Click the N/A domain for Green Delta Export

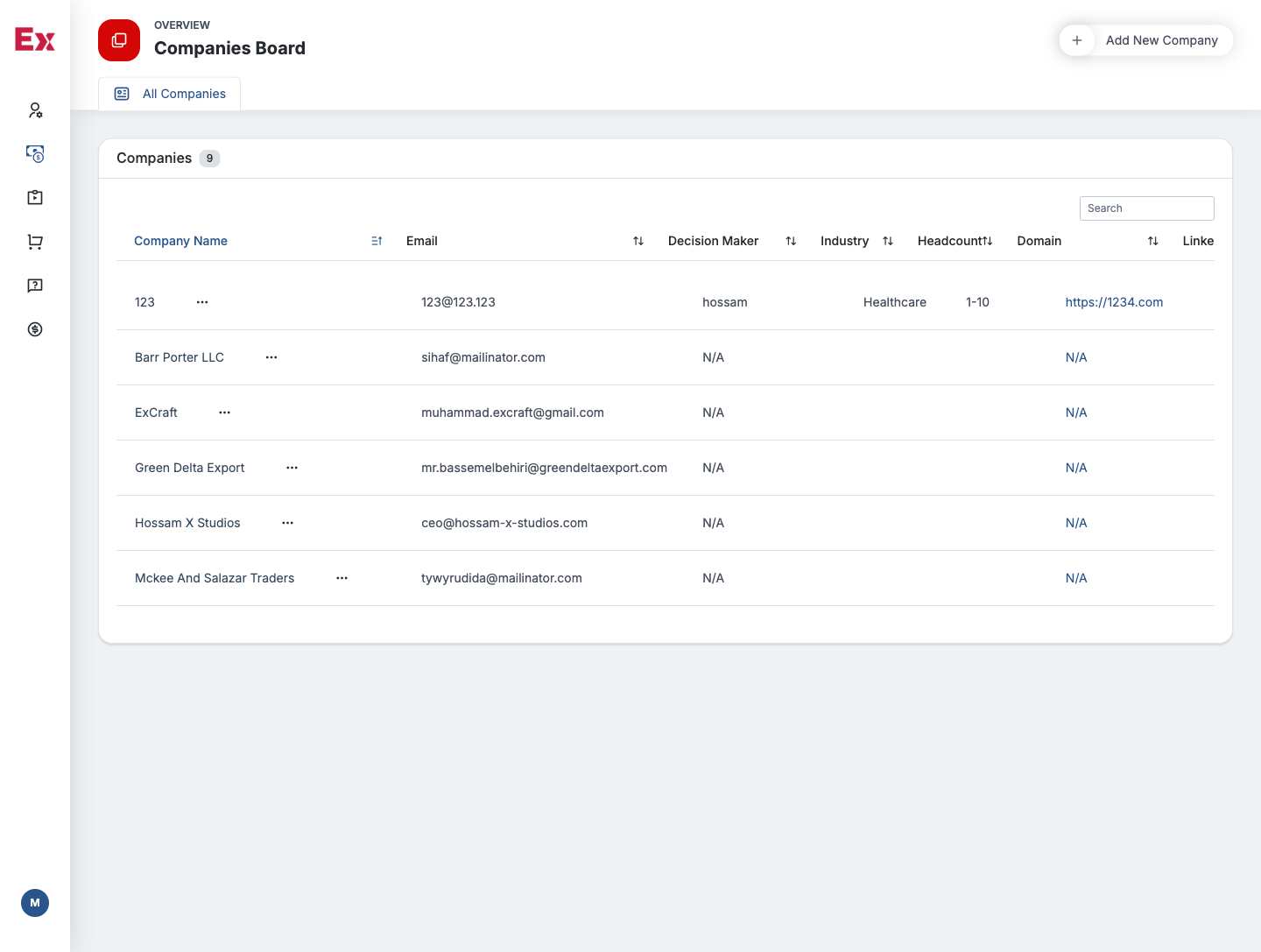[1076, 468]
